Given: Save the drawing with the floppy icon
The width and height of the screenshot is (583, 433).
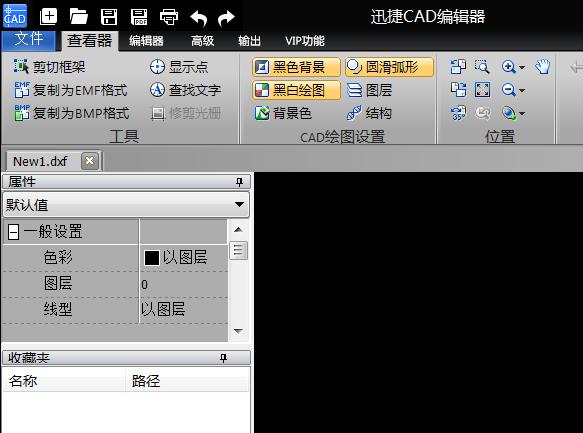Looking at the screenshot, I should 109,17.
